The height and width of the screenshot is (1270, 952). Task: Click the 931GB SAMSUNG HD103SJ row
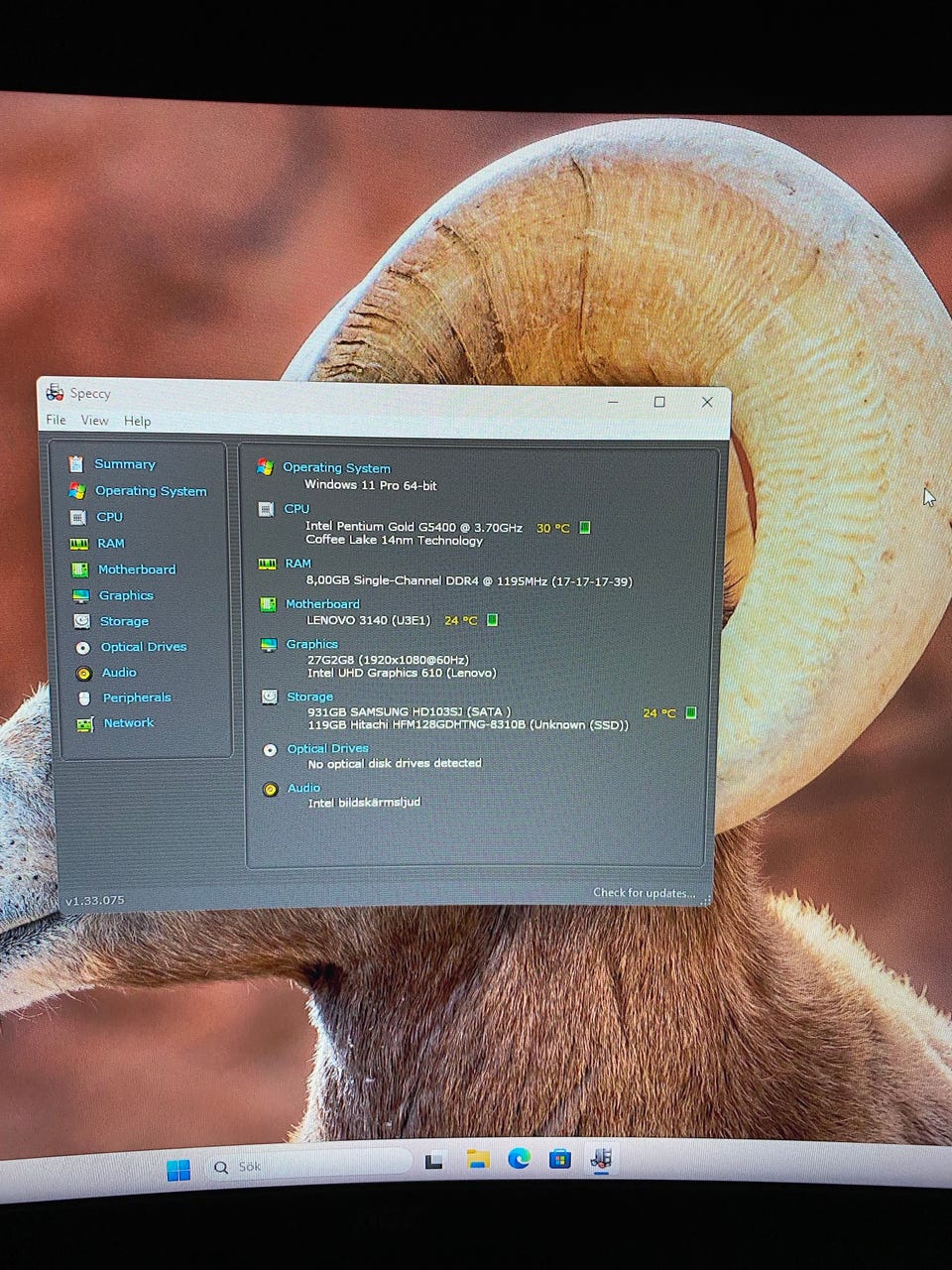(410, 711)
